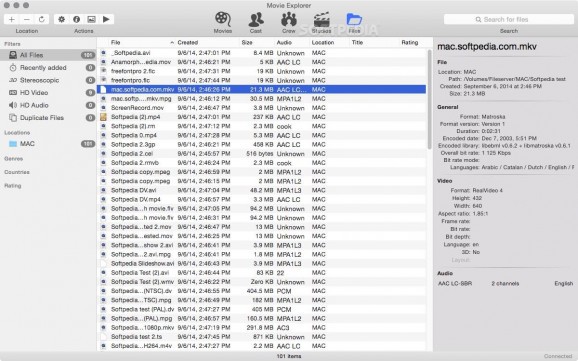Add a new location with plus button

(12, 19)
